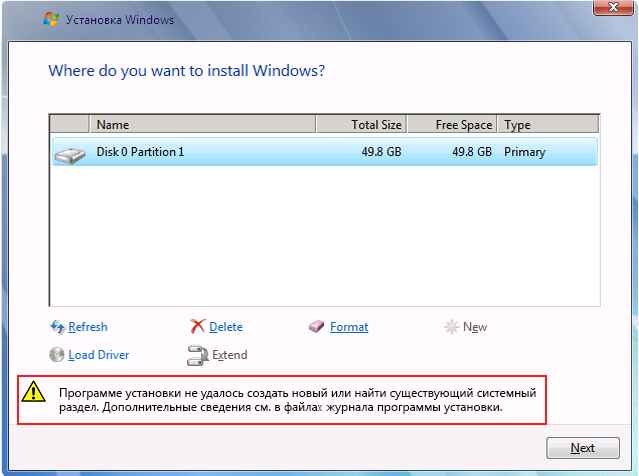The image size is (639, 476).
Task: Click the 49.8 GB total size value
Action: click(381, 152)
